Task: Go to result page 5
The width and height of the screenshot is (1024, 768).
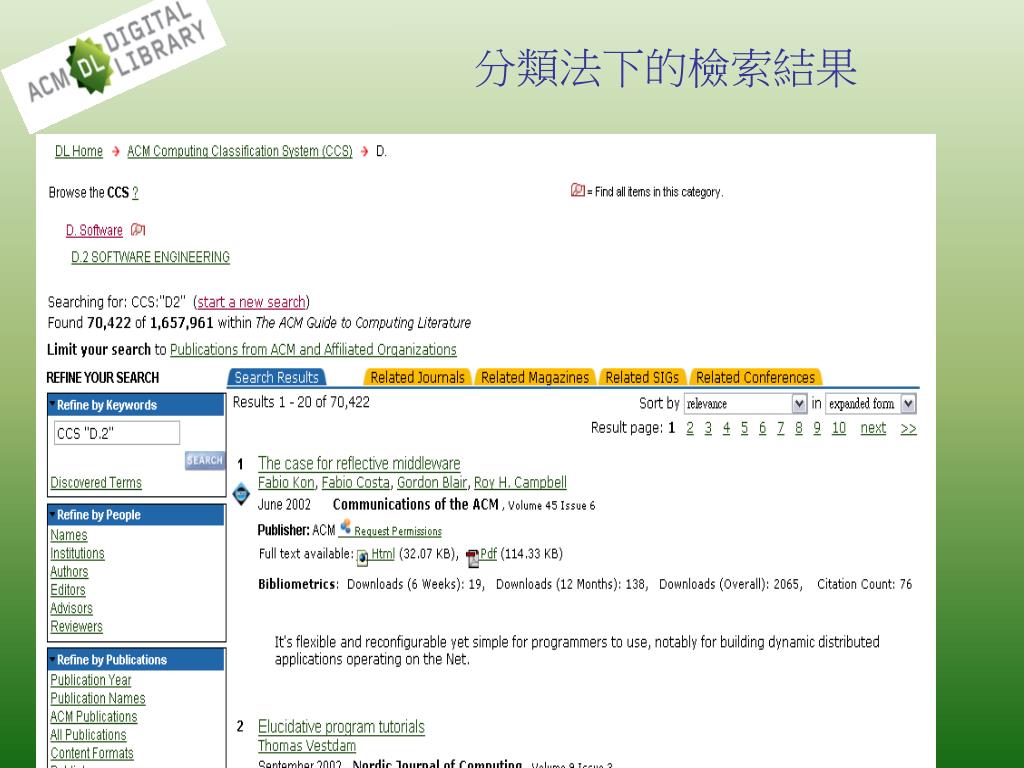Action: [x=744, y=428]
